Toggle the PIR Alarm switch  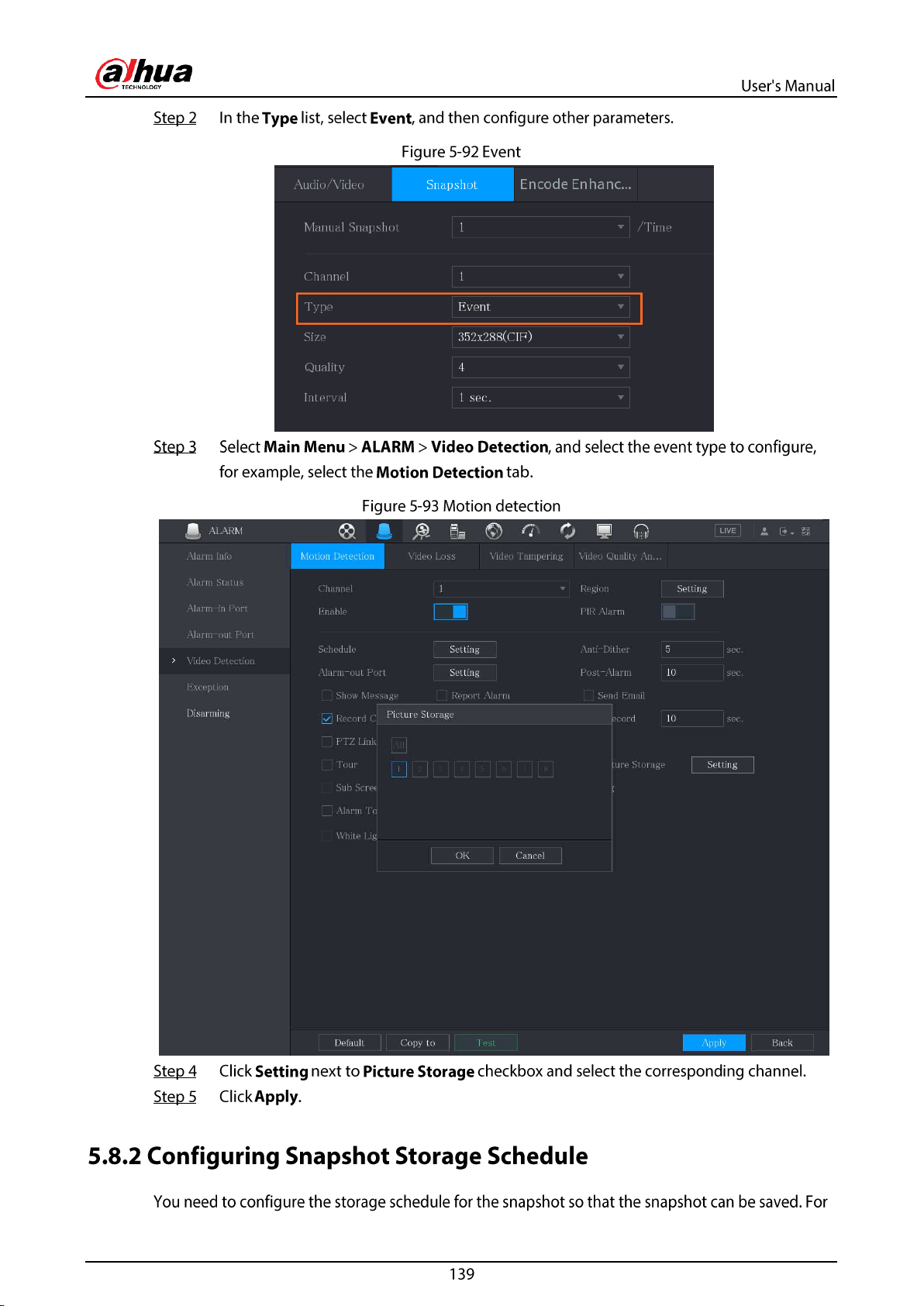[x=677, y=612]
